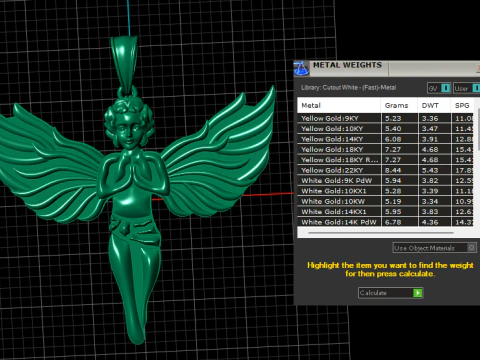This screenshot has width=480, height=360.
Task: Select the White Gold:10KX1 metal
Action: [x=339, y=191]
